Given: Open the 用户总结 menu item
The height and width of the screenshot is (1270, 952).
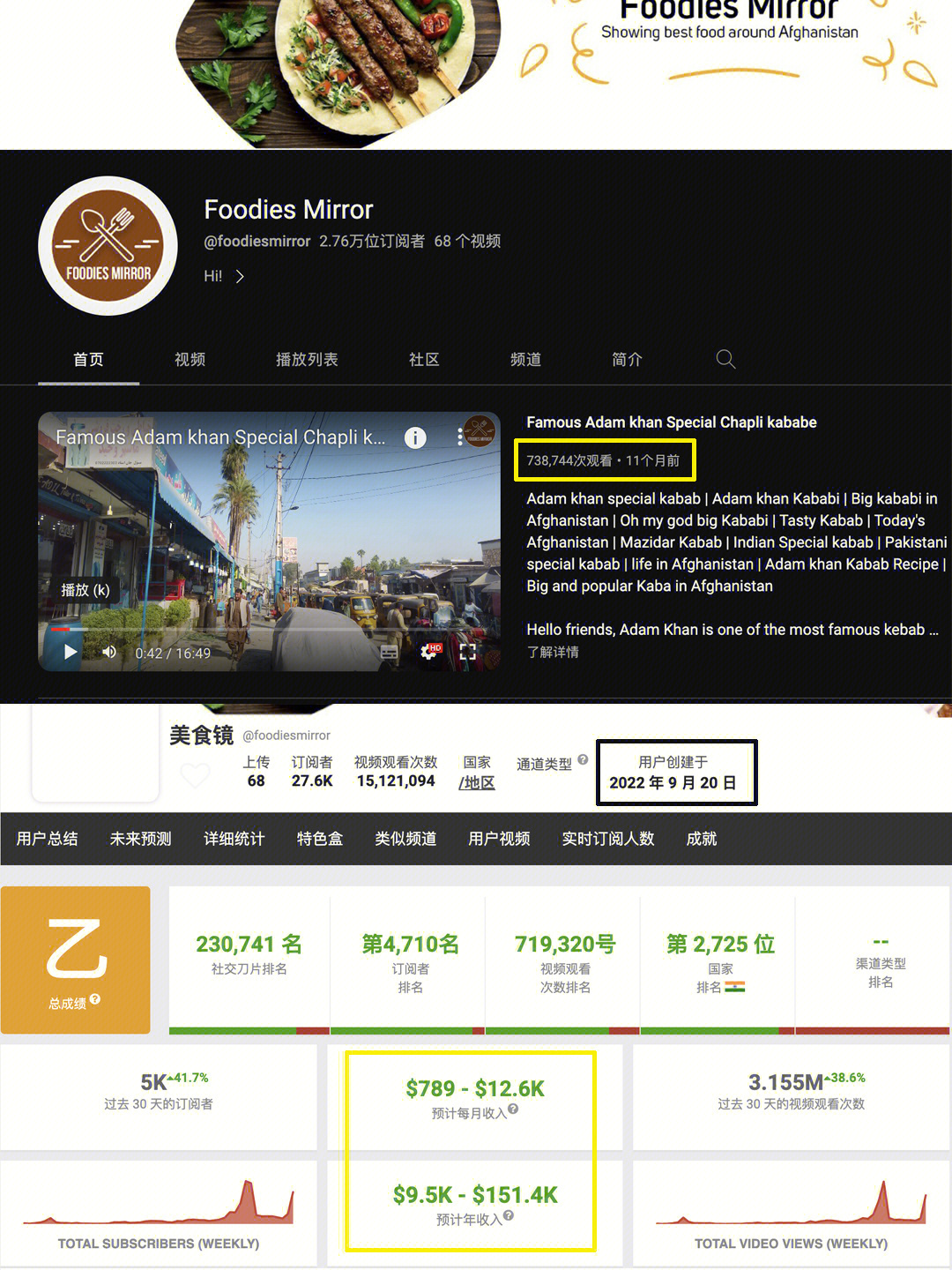Looking at the screenshot, I should tap(47, 839).
